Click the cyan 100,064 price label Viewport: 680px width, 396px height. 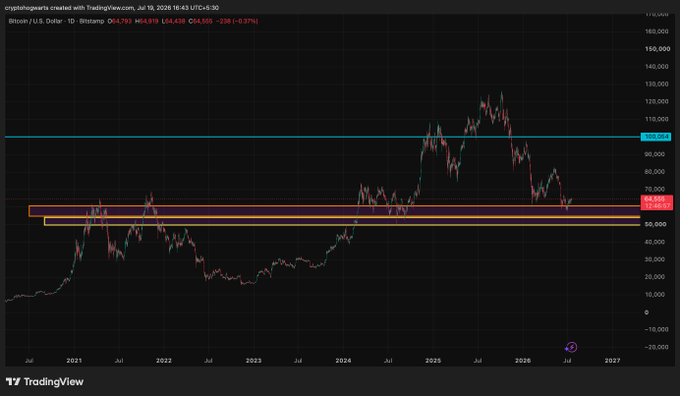point(656,137)
